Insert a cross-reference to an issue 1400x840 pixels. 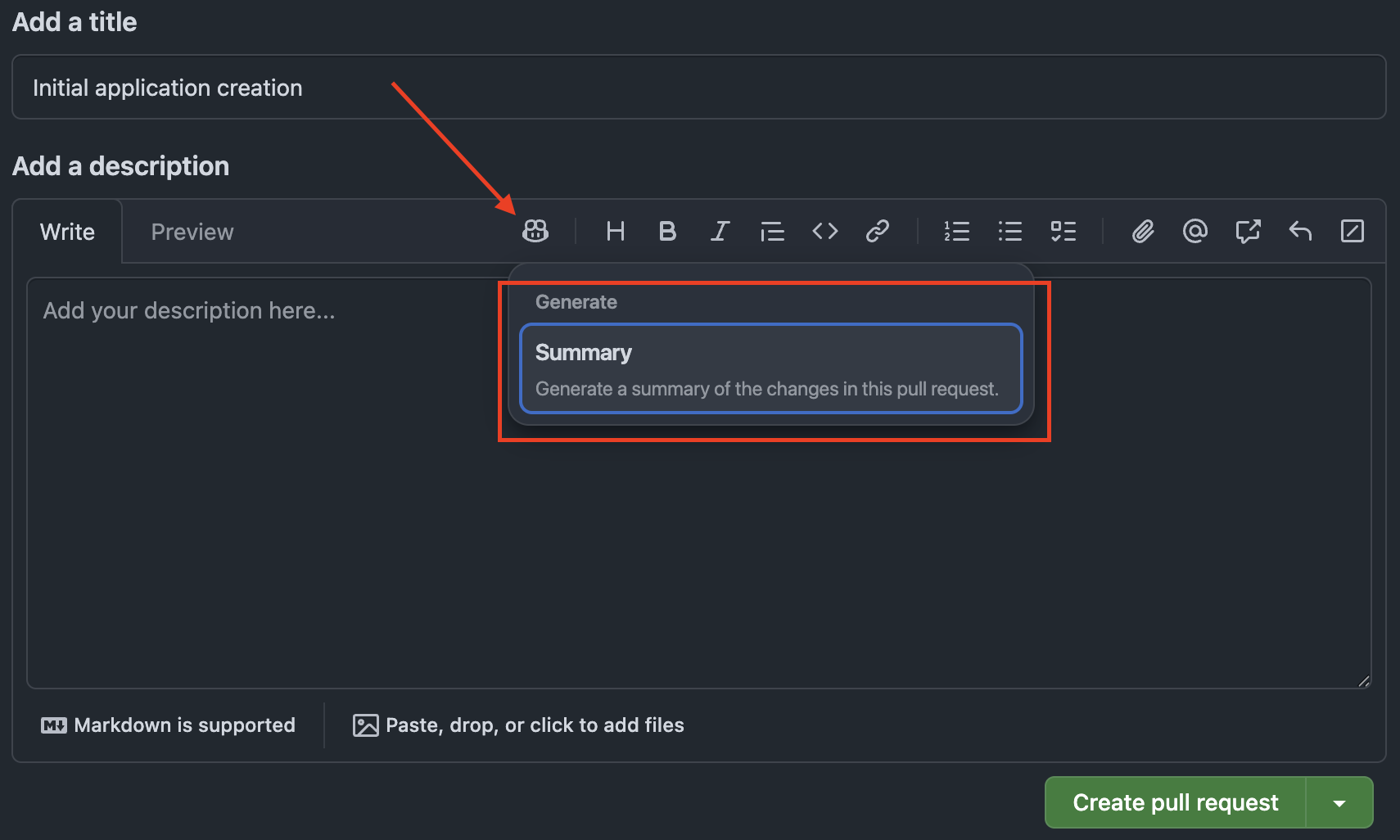[1248, 232]
